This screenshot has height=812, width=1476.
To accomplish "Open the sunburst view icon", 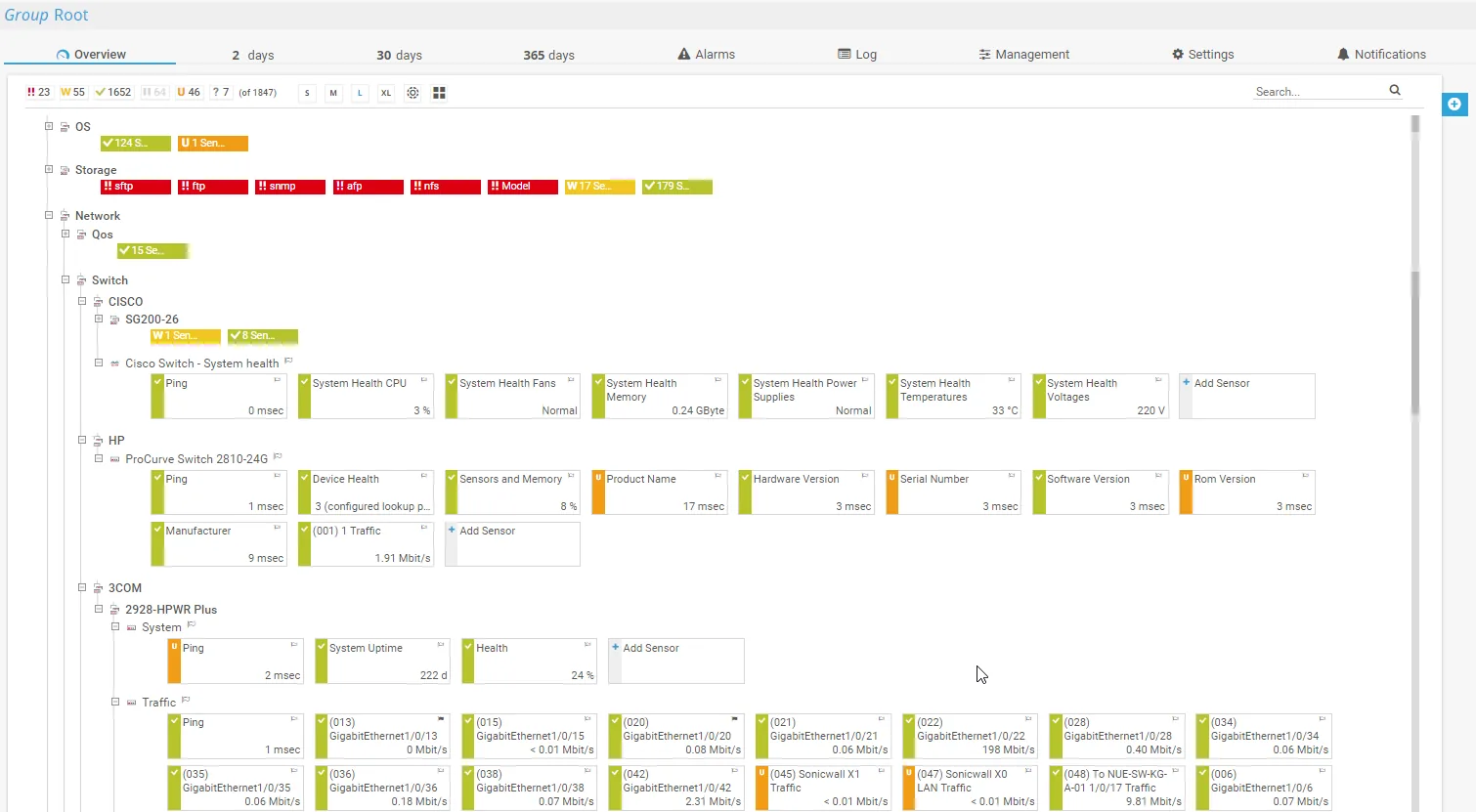I will tap(412, 93).
